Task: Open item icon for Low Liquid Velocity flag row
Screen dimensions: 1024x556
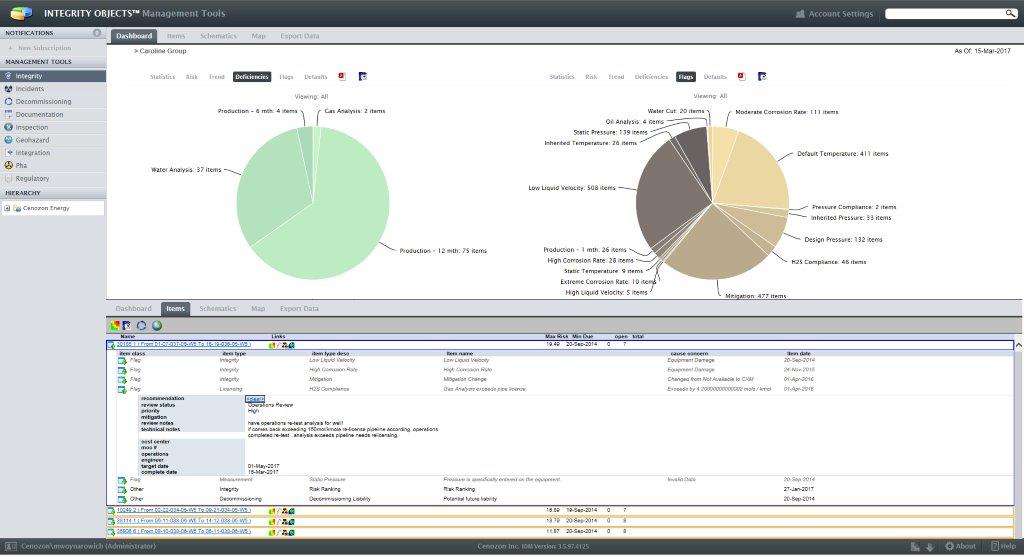Action: pos(122,361)
